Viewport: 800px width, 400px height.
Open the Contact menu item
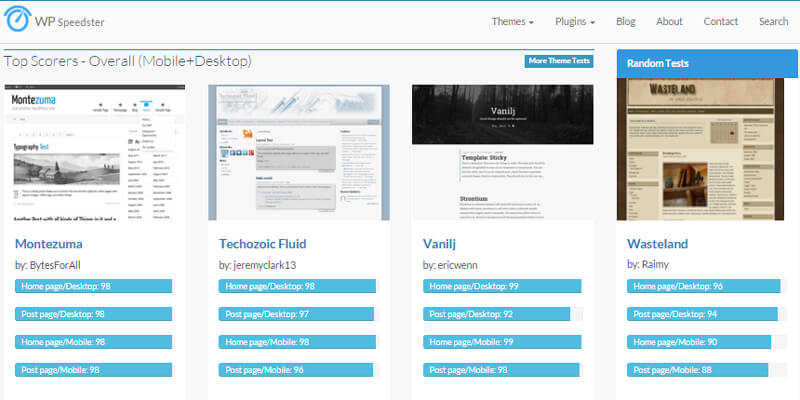[720, 21]
